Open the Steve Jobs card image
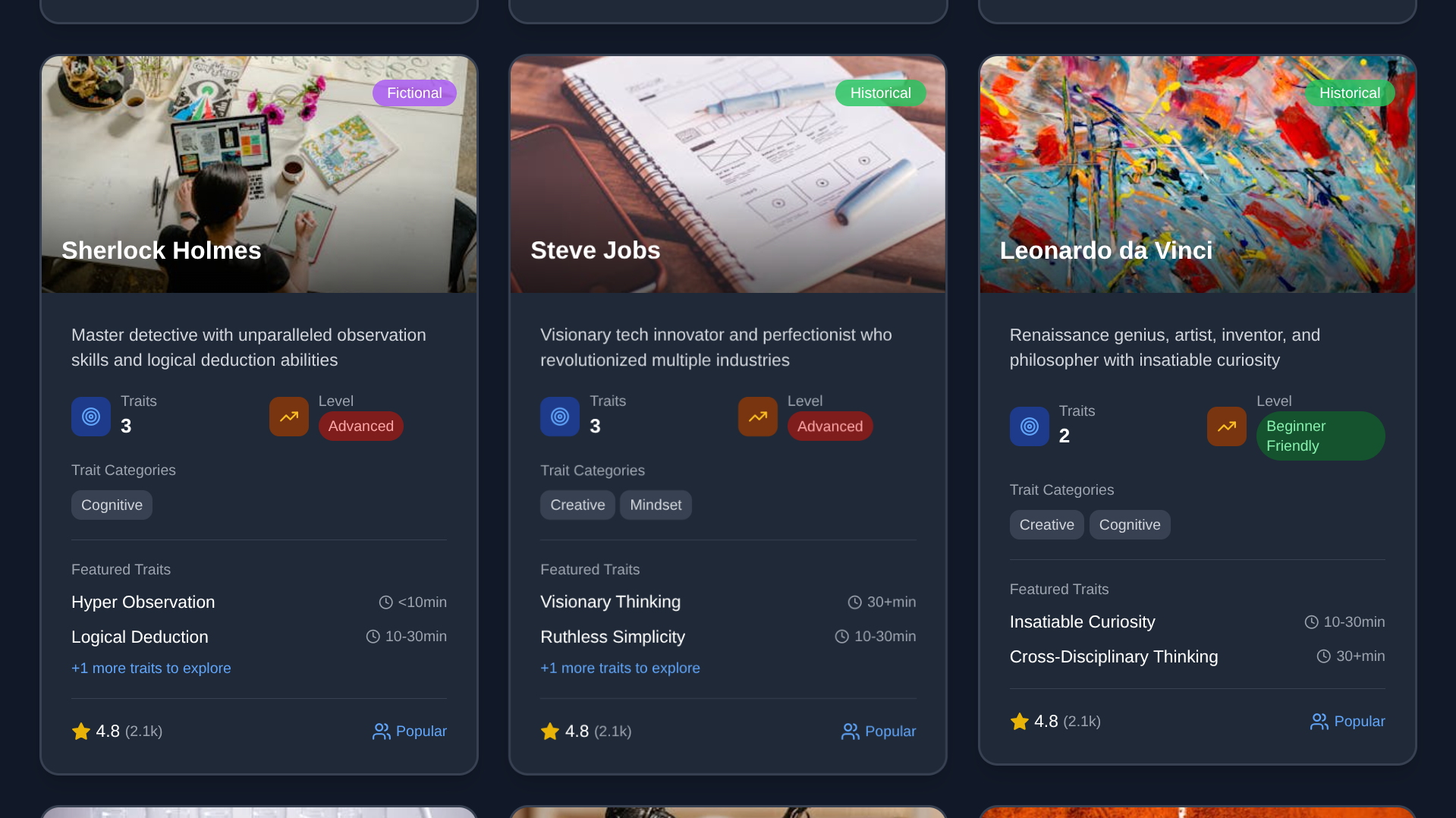This screenshot has height=818, width=1456. (x=728, y=175)
